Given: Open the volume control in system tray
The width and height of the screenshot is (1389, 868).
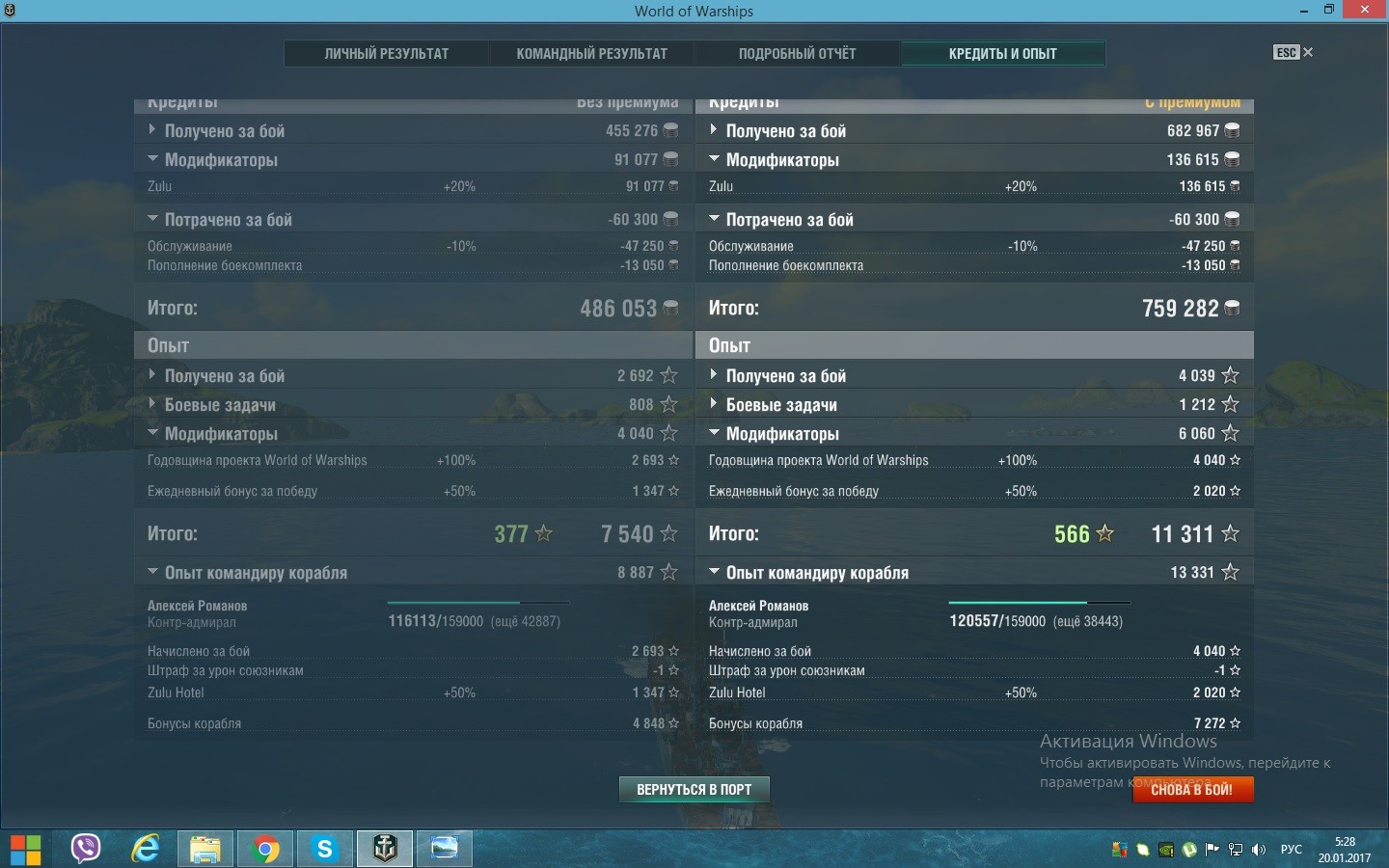Looking at the screenshot, I should [x=1258, y=850].
